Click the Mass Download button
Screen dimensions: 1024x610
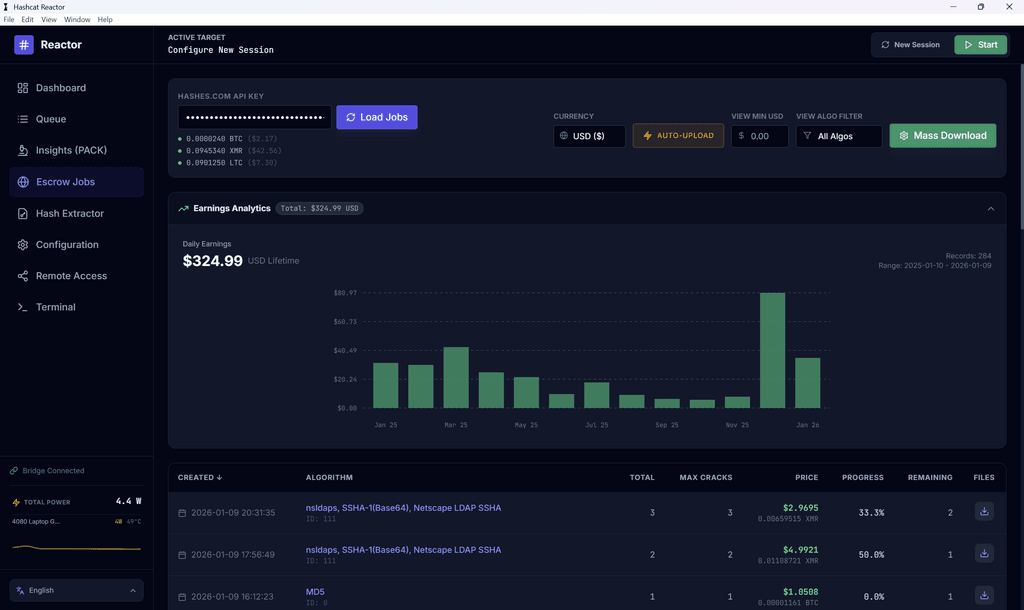click(x=942, y=136)
